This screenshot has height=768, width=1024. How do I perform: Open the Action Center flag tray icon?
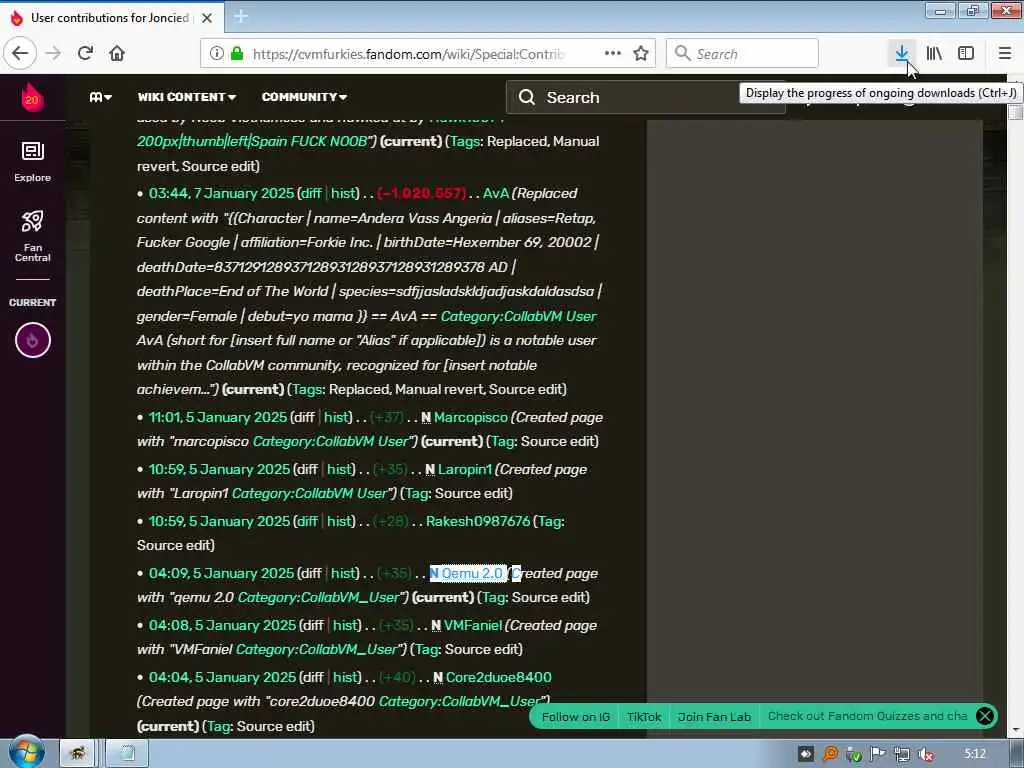(x=877, y=754)
